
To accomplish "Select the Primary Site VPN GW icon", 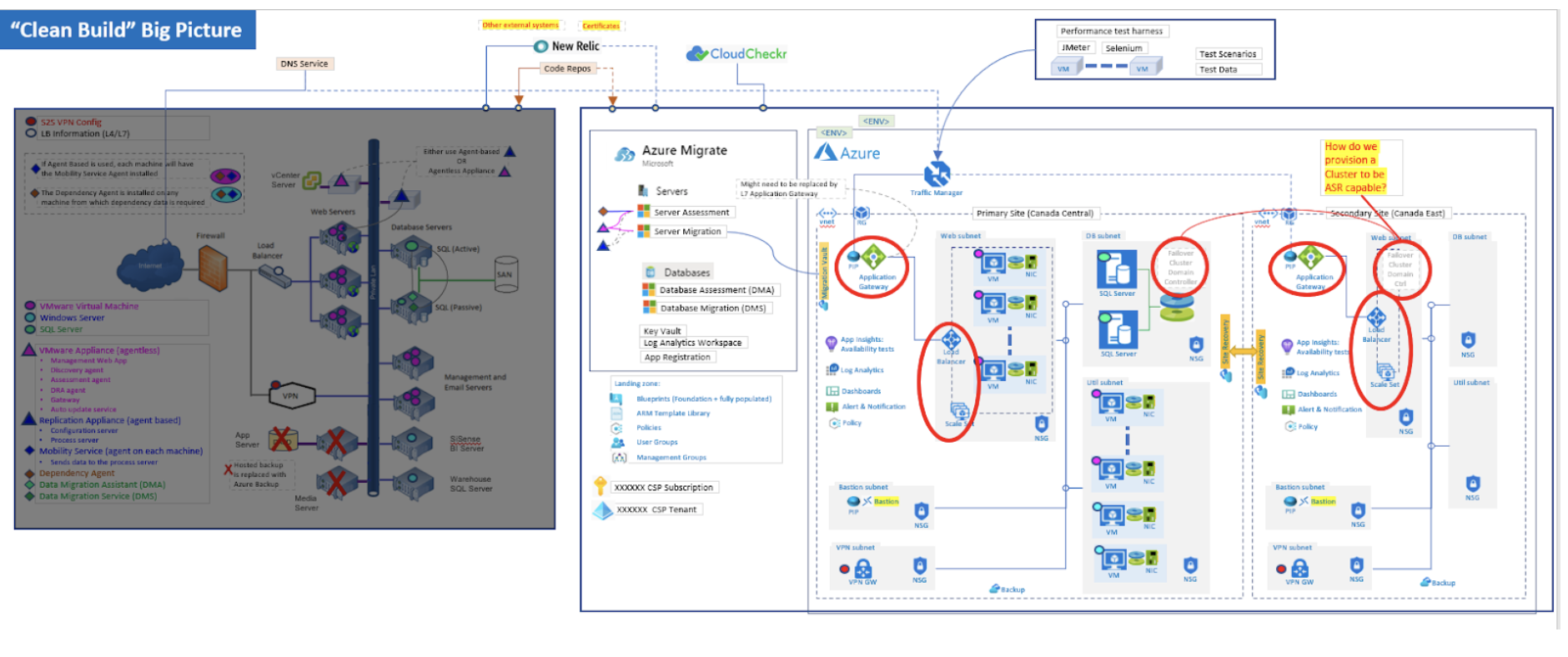I will click(863, 569).
